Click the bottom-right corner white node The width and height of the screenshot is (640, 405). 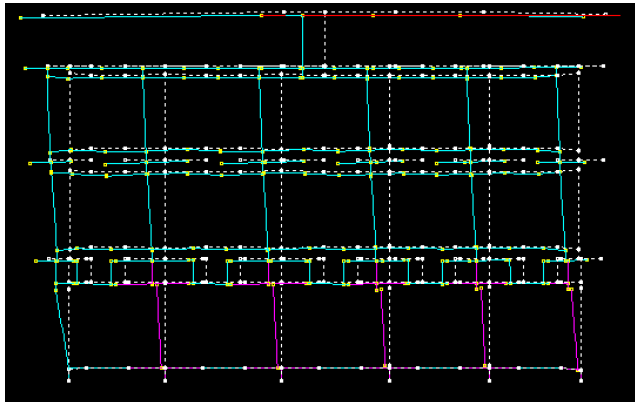click(580, 370)
